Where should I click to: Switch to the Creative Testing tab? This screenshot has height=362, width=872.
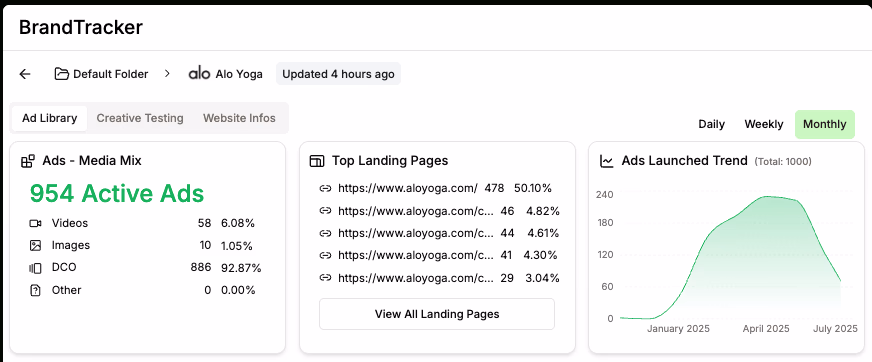[140, 118]
